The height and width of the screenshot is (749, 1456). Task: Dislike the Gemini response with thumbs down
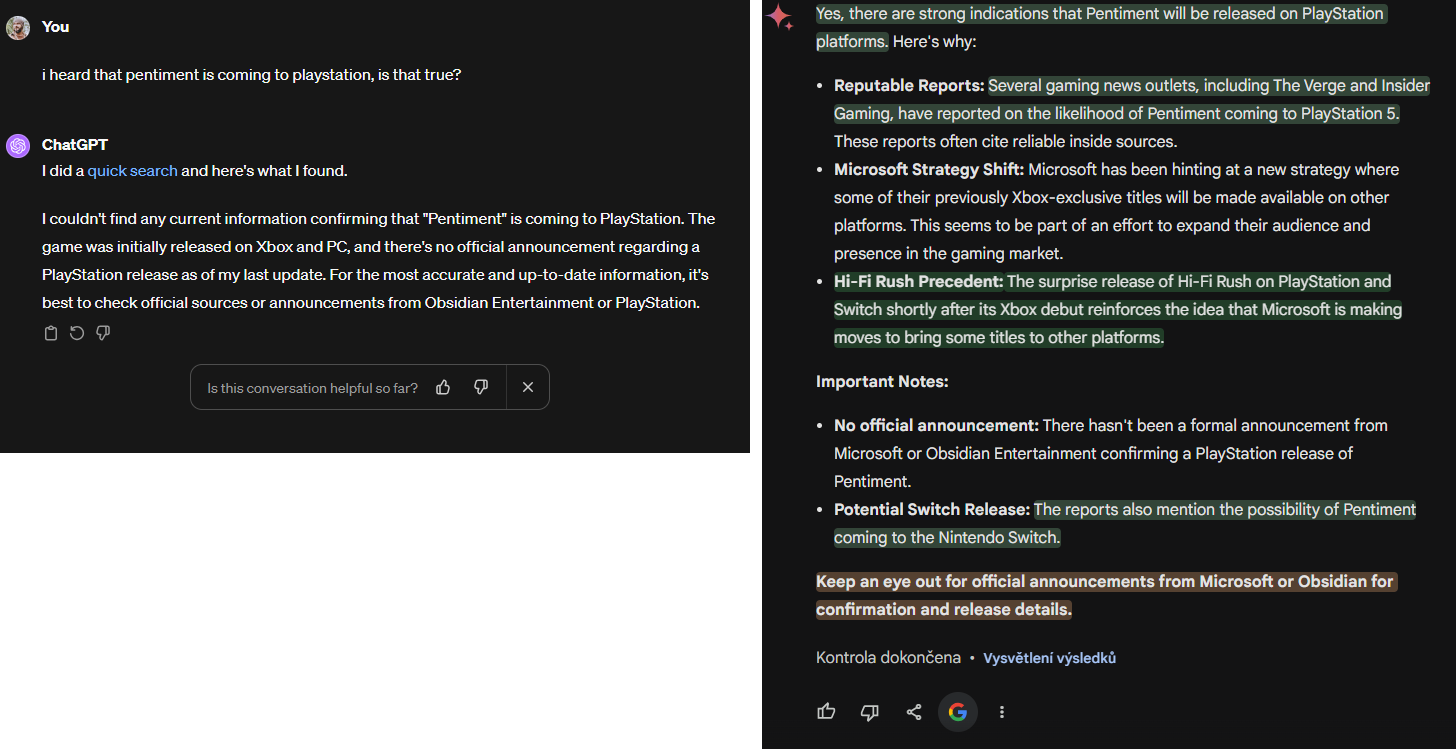pos(870,712)
